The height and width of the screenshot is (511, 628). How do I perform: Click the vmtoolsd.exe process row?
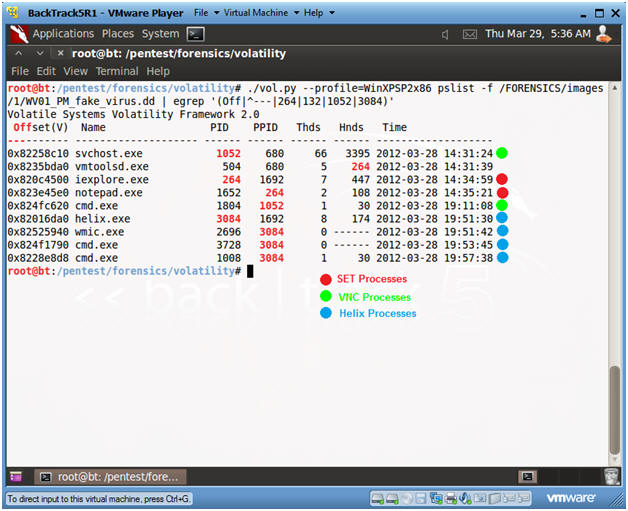point(250,166)
